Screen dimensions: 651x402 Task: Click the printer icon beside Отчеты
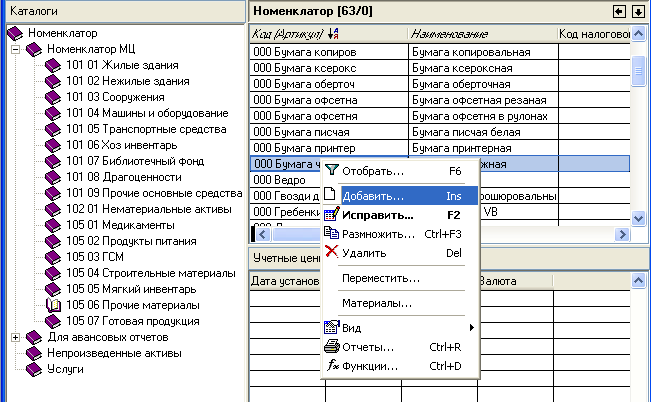pos(332,346)
